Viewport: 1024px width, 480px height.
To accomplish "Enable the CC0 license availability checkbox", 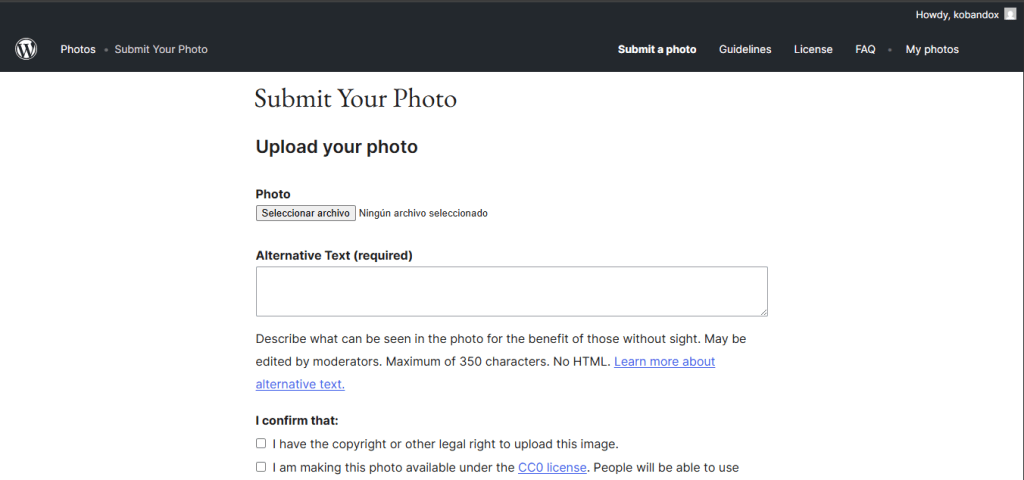I will [x=261, y=467].
